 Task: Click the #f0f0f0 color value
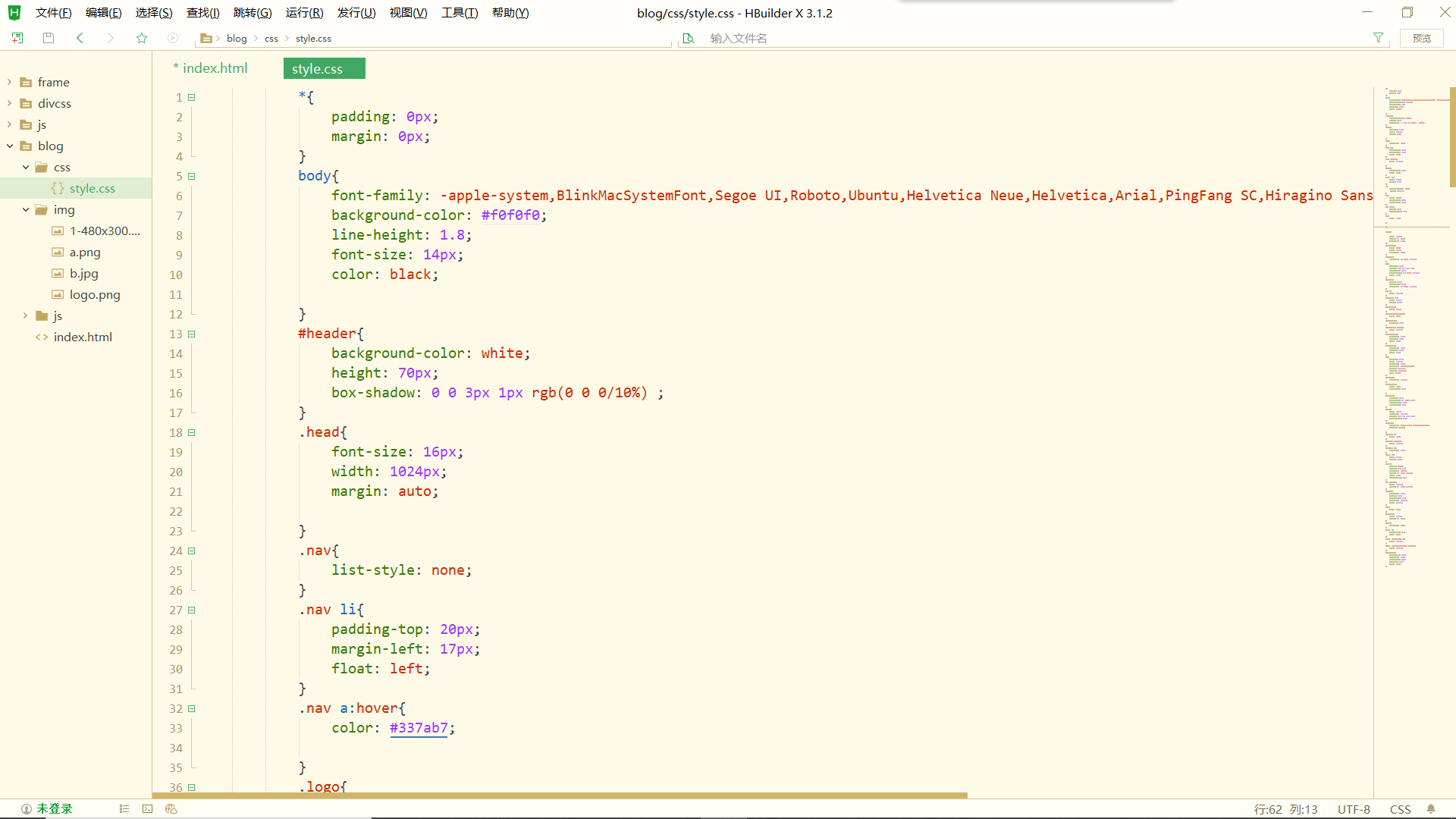click(510, 215)
